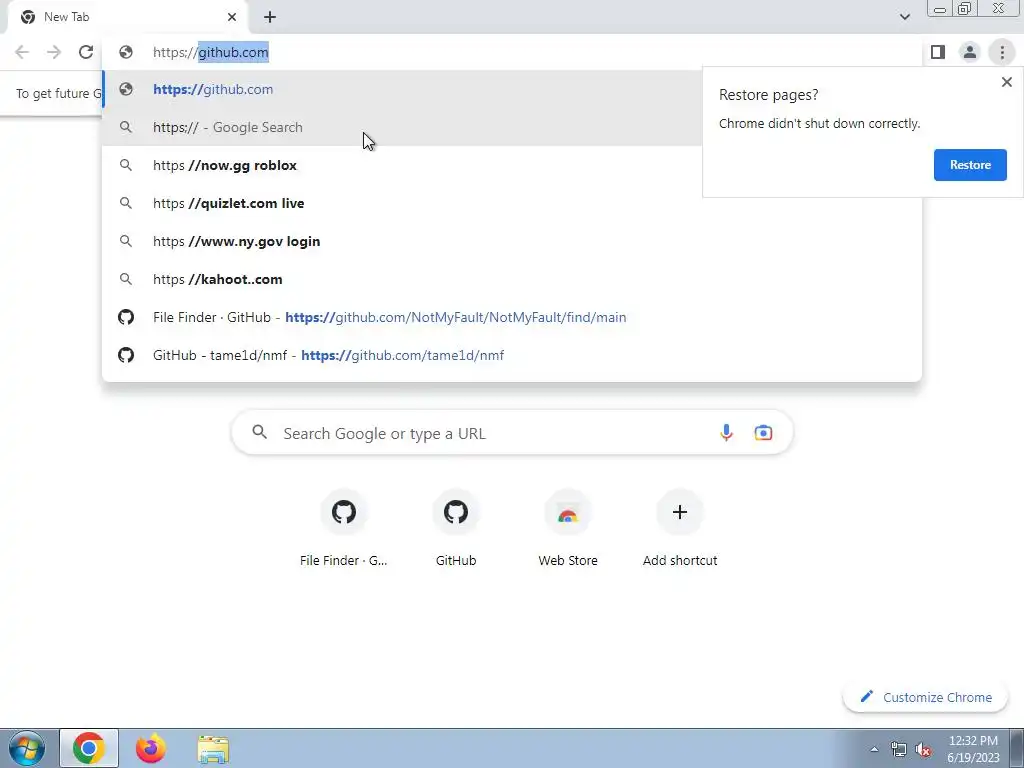Open File Finder GitHub NotMyFault suggestion
Viewport: 1024px width, 768px height.
[x=511, y=317]
